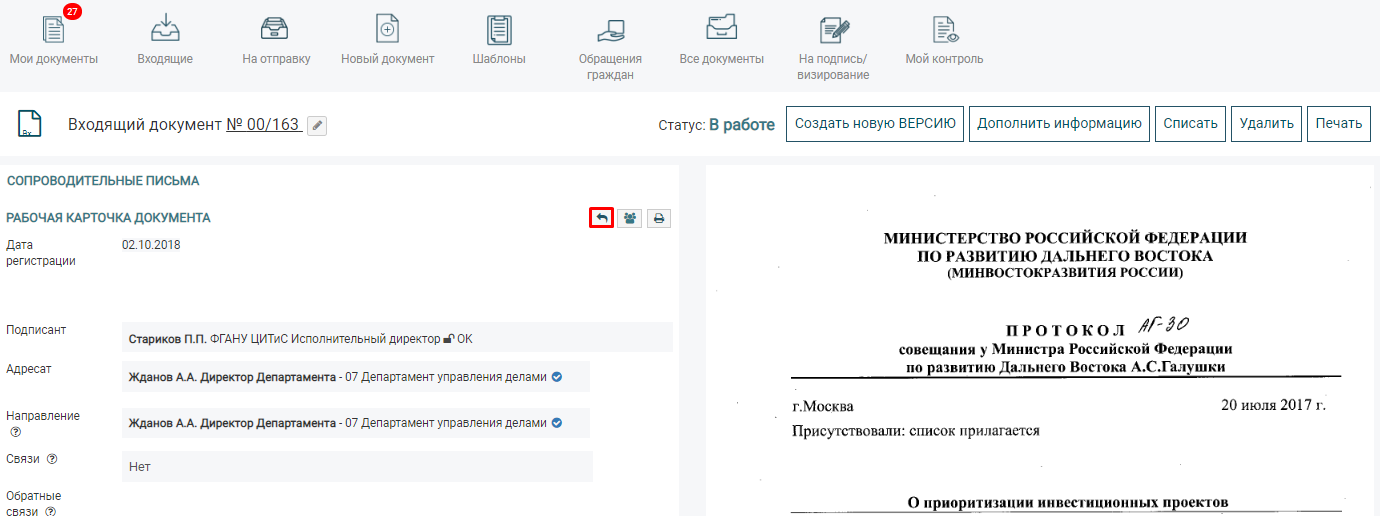The image size is (1380, 516).
Task: Click the Списать button
Action: [x=1190, y=124]
